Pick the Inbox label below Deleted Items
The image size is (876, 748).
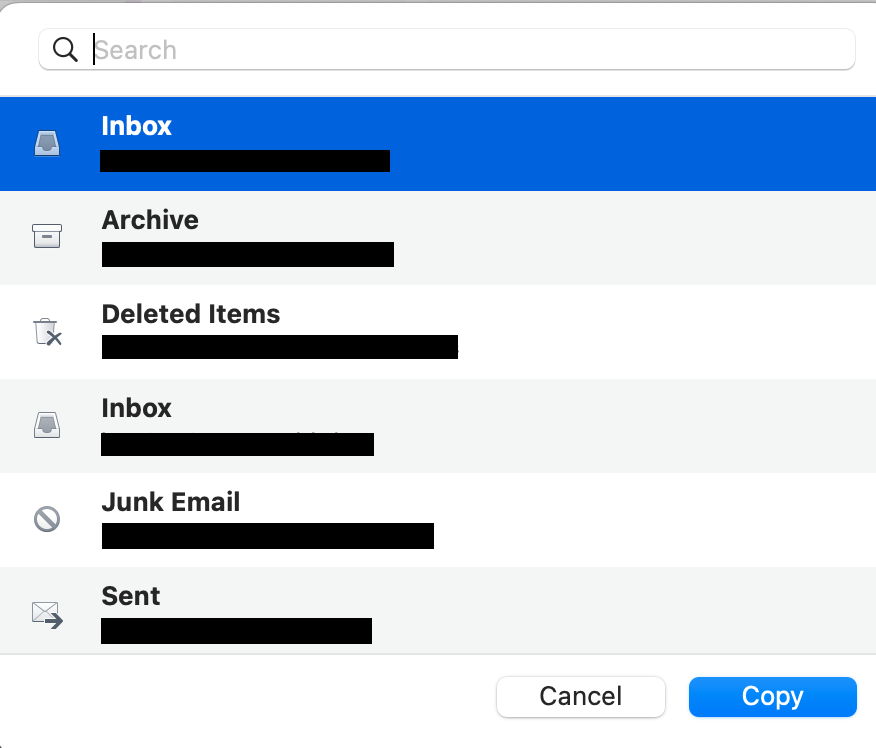pyautogui.click(x=136, y=408)
